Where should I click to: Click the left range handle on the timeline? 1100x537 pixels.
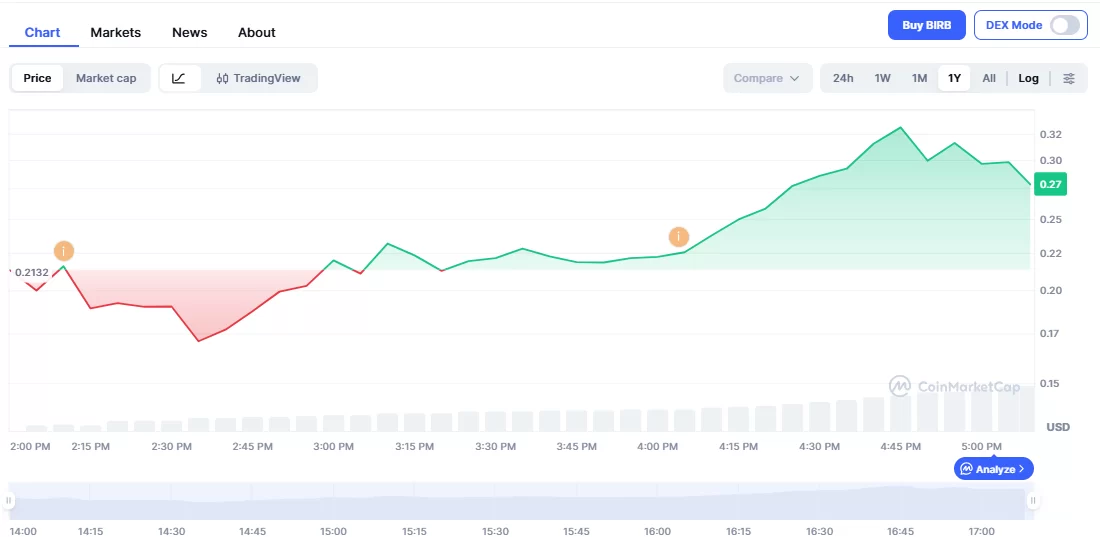tap(10, 500)
